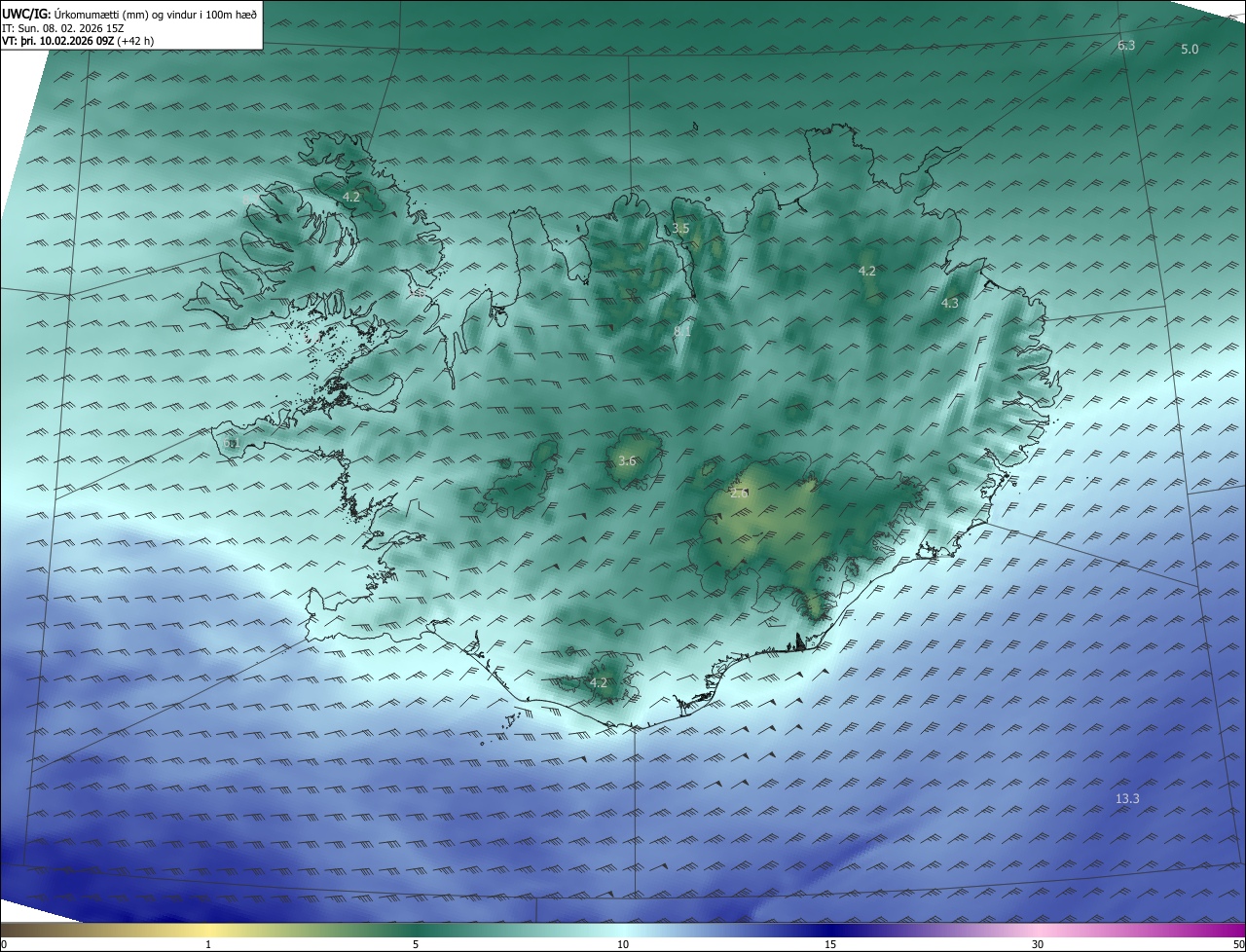The height and width of the screenshot is (952, 1246).
Task: Click the 15 tick on the color scale
Action: pyautogui.click(x=830, y=944)
